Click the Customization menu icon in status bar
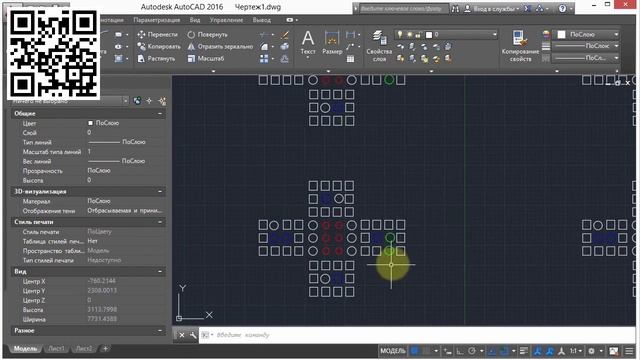 629,351
